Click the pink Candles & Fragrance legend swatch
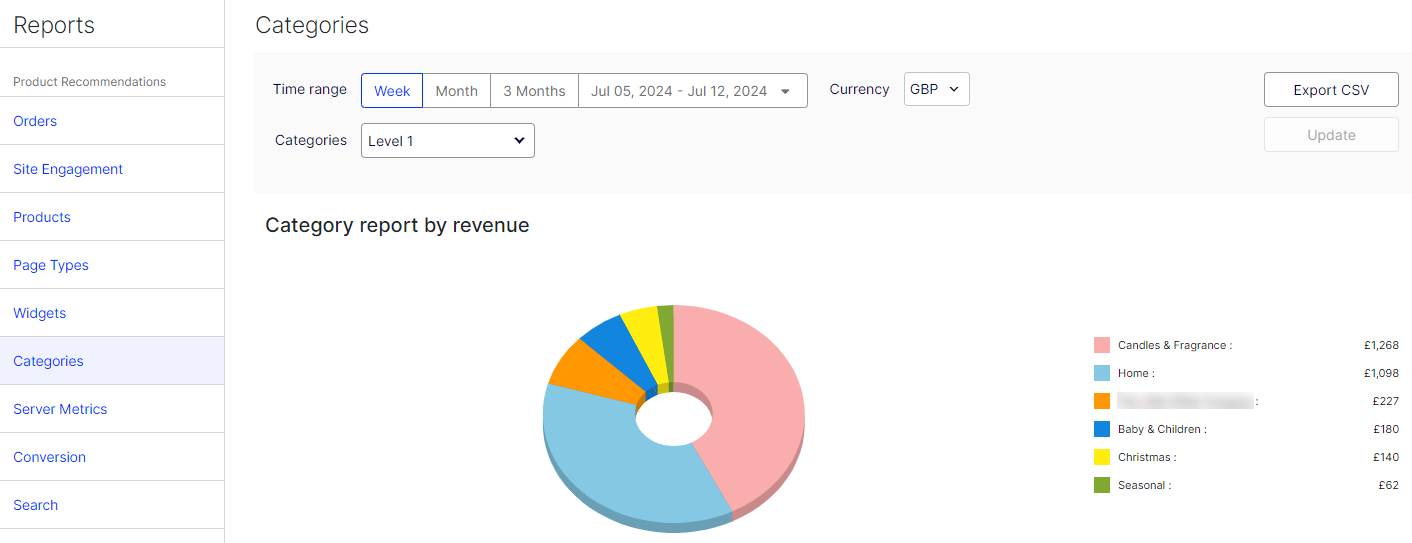This screenshot has height=543, width=1412. [1102, 345]
